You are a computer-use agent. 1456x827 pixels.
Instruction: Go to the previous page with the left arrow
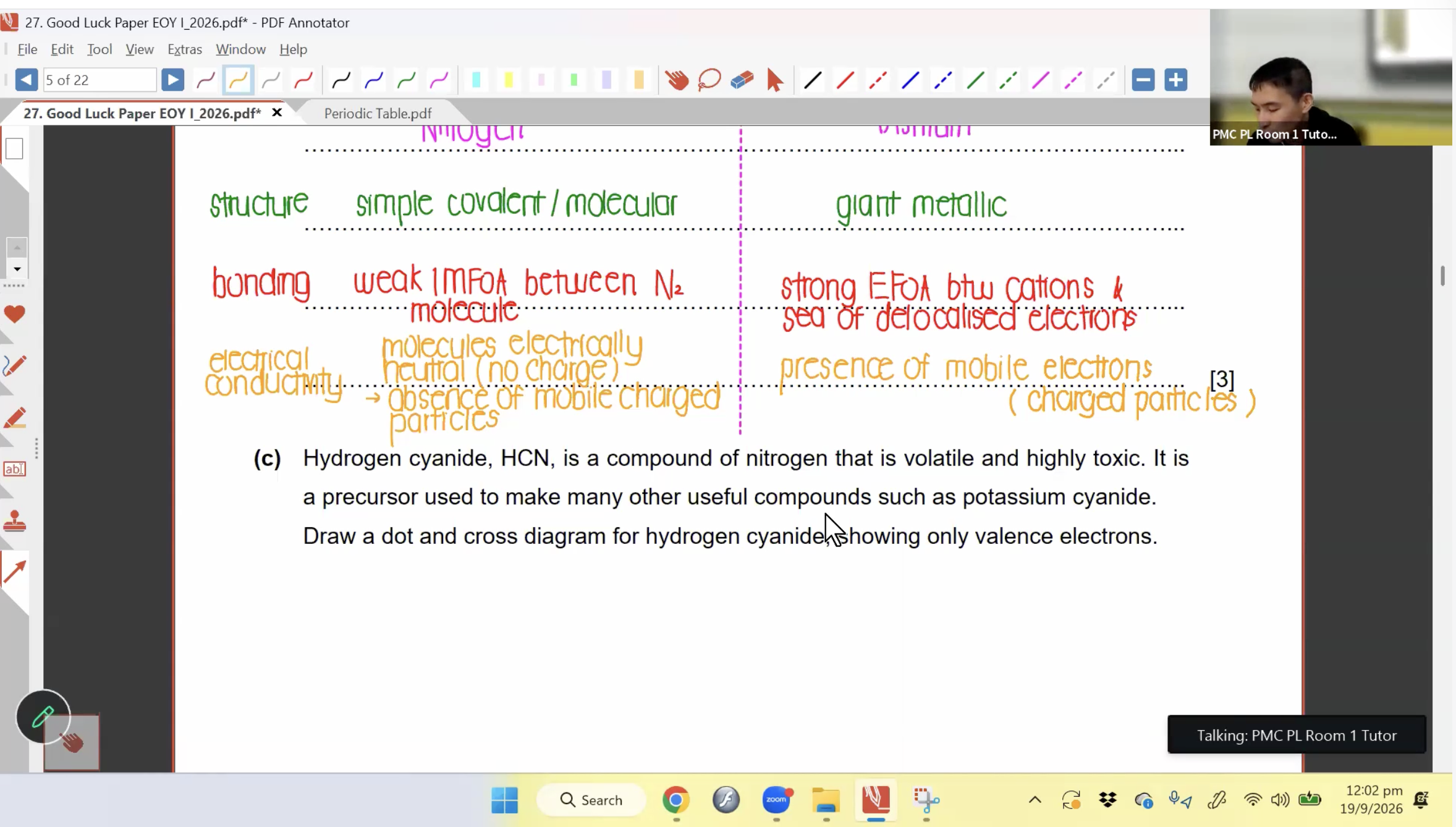point(26,80)
